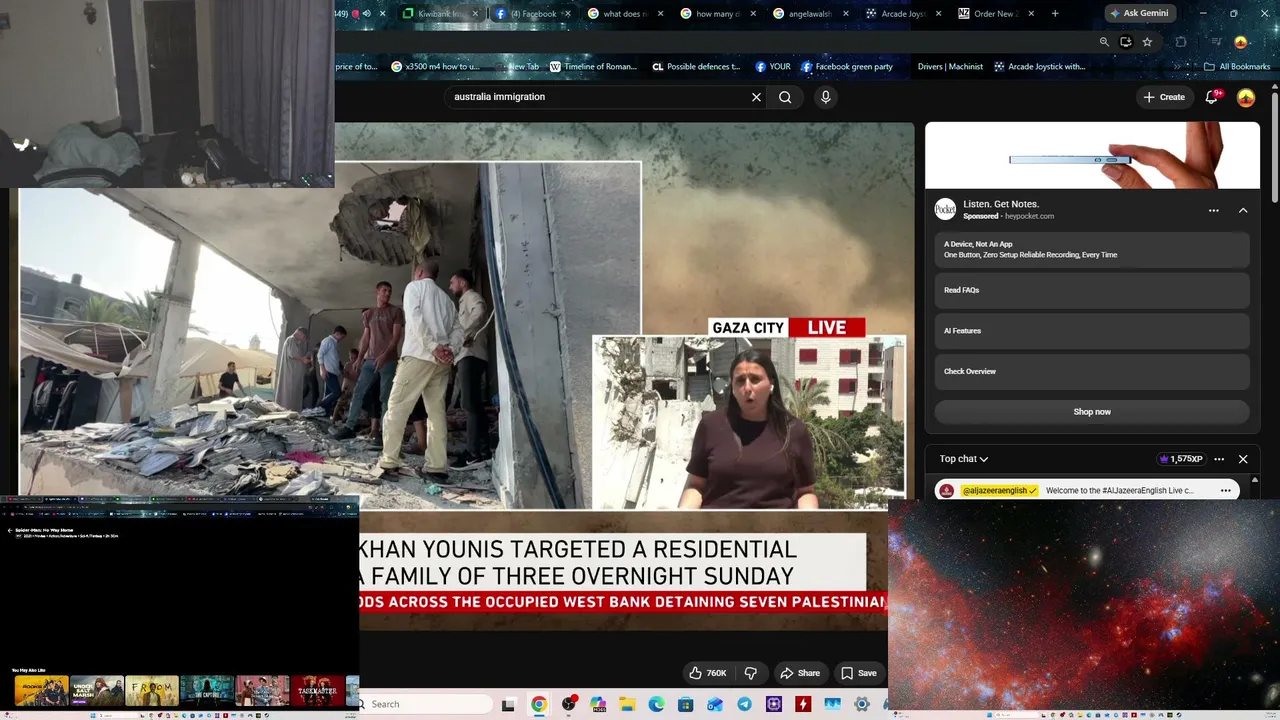Select the FROM show thumbnail
The image size is (1280, 720).
pyautogui.click(x=152, y=691)
